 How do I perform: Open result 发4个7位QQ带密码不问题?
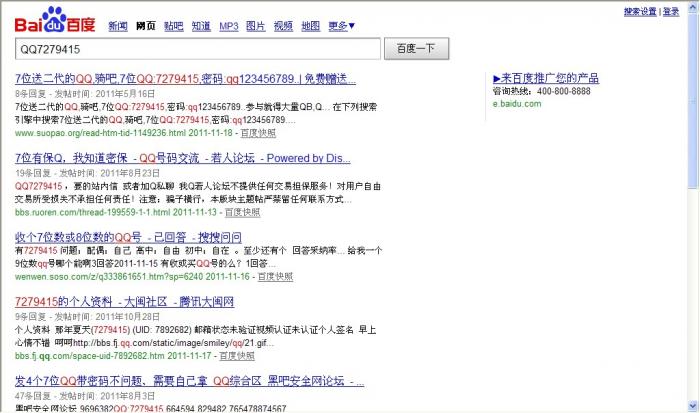click(189, 381)
